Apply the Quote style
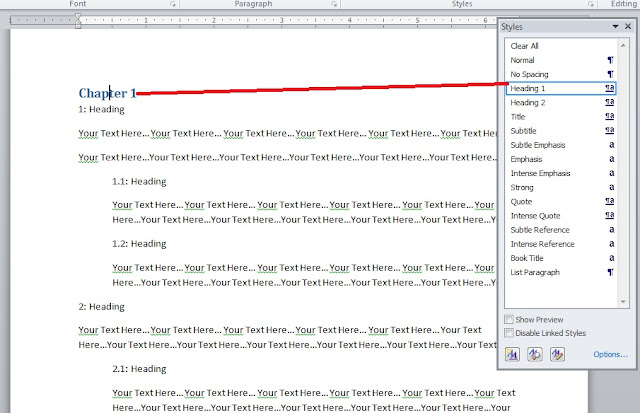Image resolution: width=640 pixels, height=413 pixels. (561, 202)
